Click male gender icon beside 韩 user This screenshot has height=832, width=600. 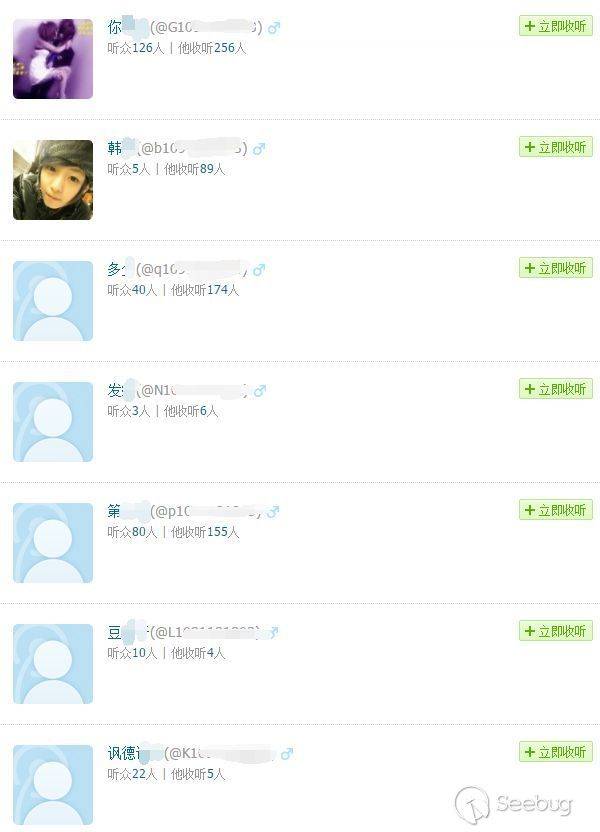[259, 149]
